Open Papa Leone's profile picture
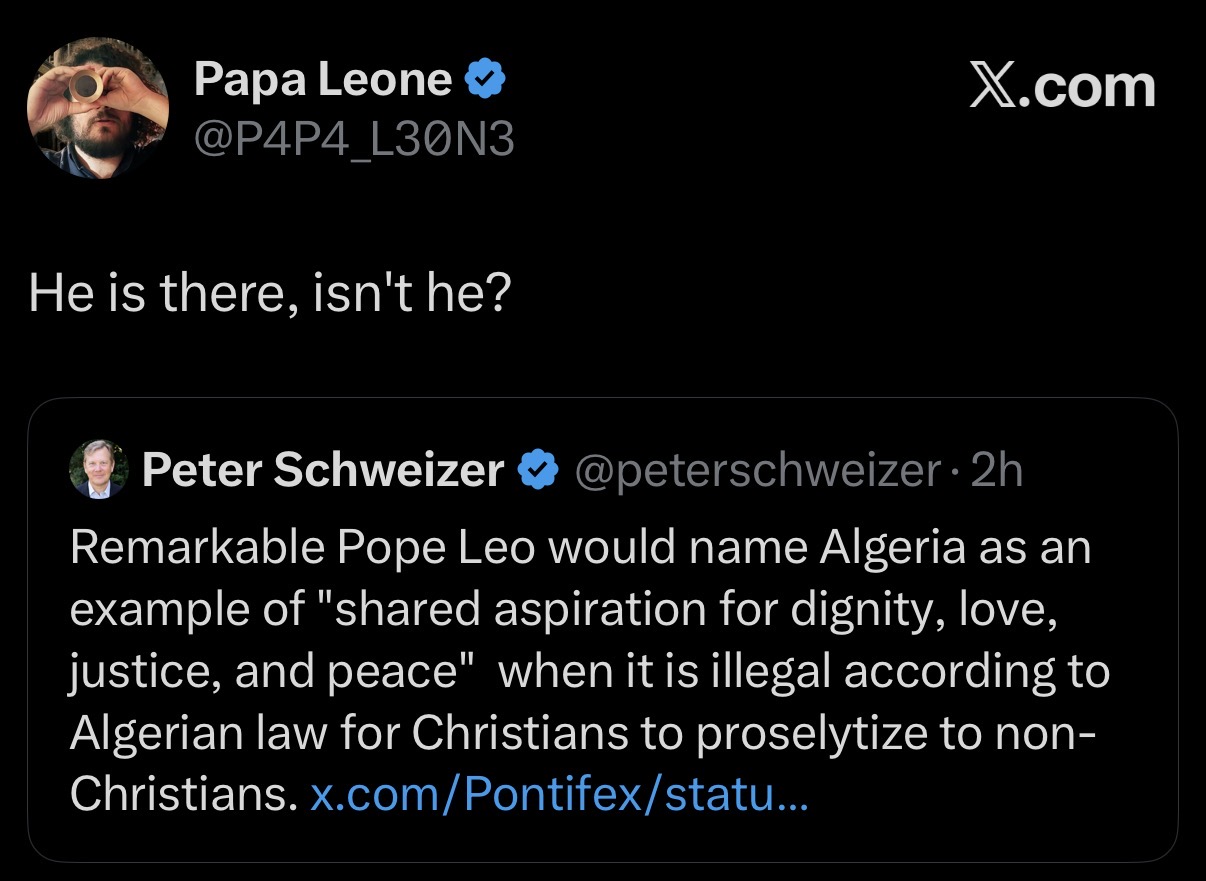This screenshot has width=1206, height=881. click(97, 108)
